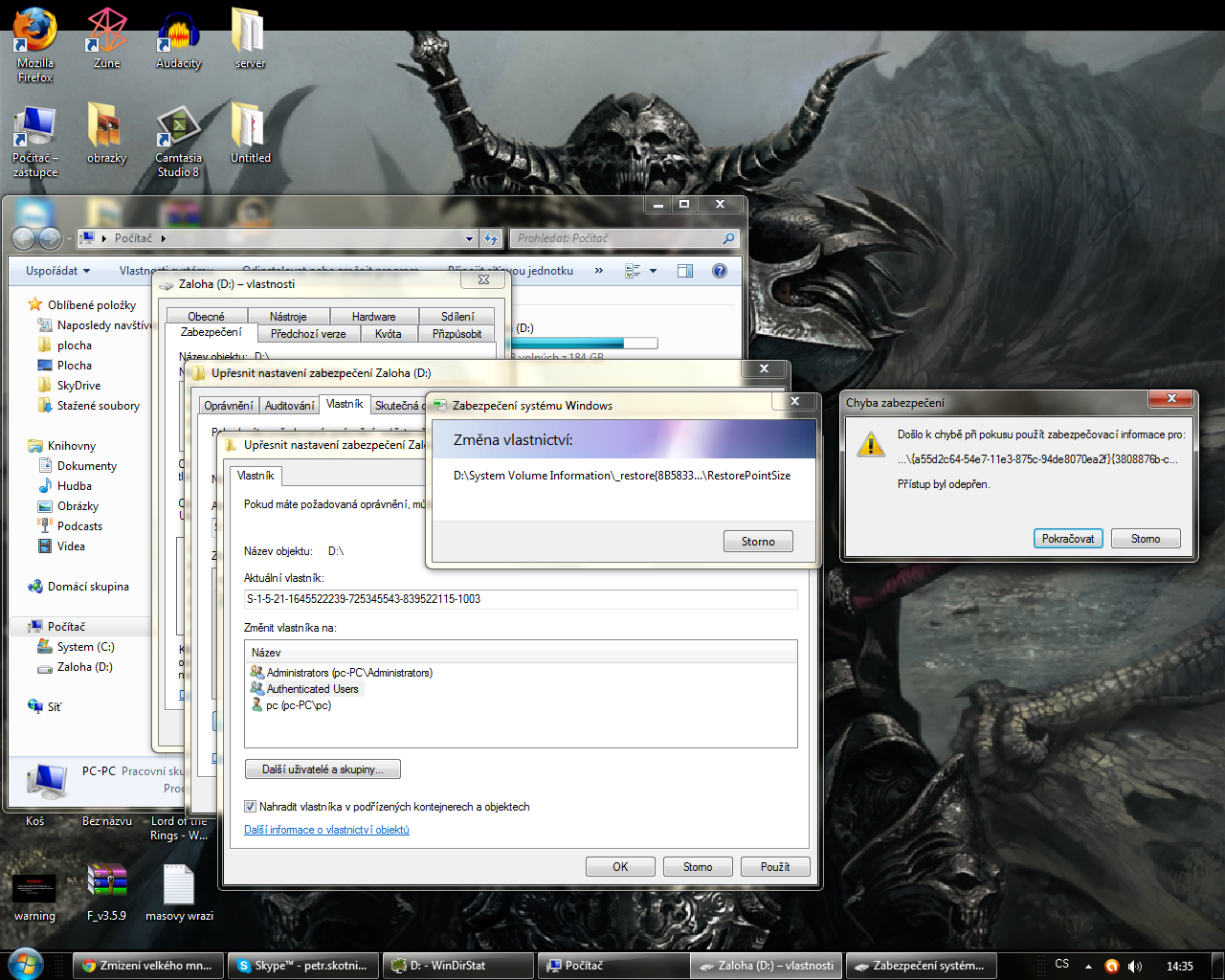The image size is (1225, 980).
Task: Click the Windows Start orb
Action: [x=25, y=965]
